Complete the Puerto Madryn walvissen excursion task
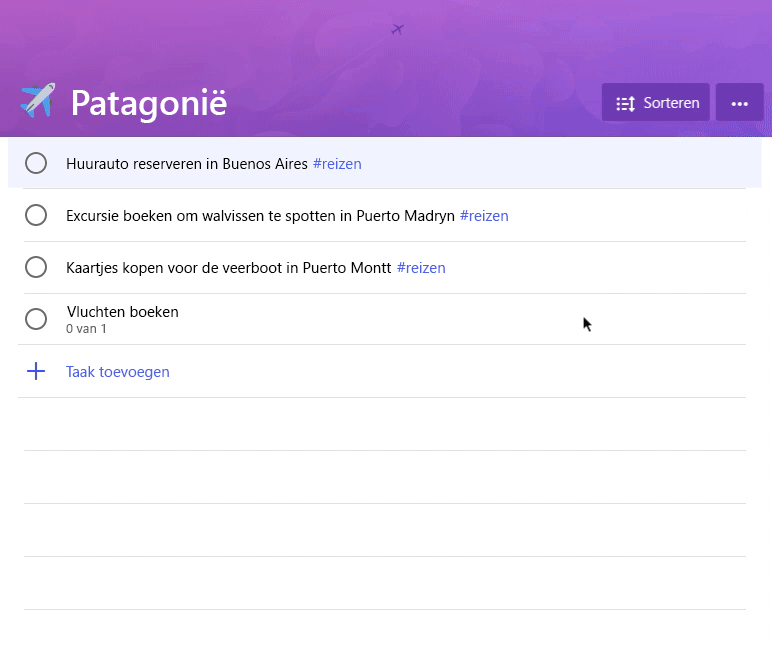The image size is (772, 660). (x=36, y=216)
